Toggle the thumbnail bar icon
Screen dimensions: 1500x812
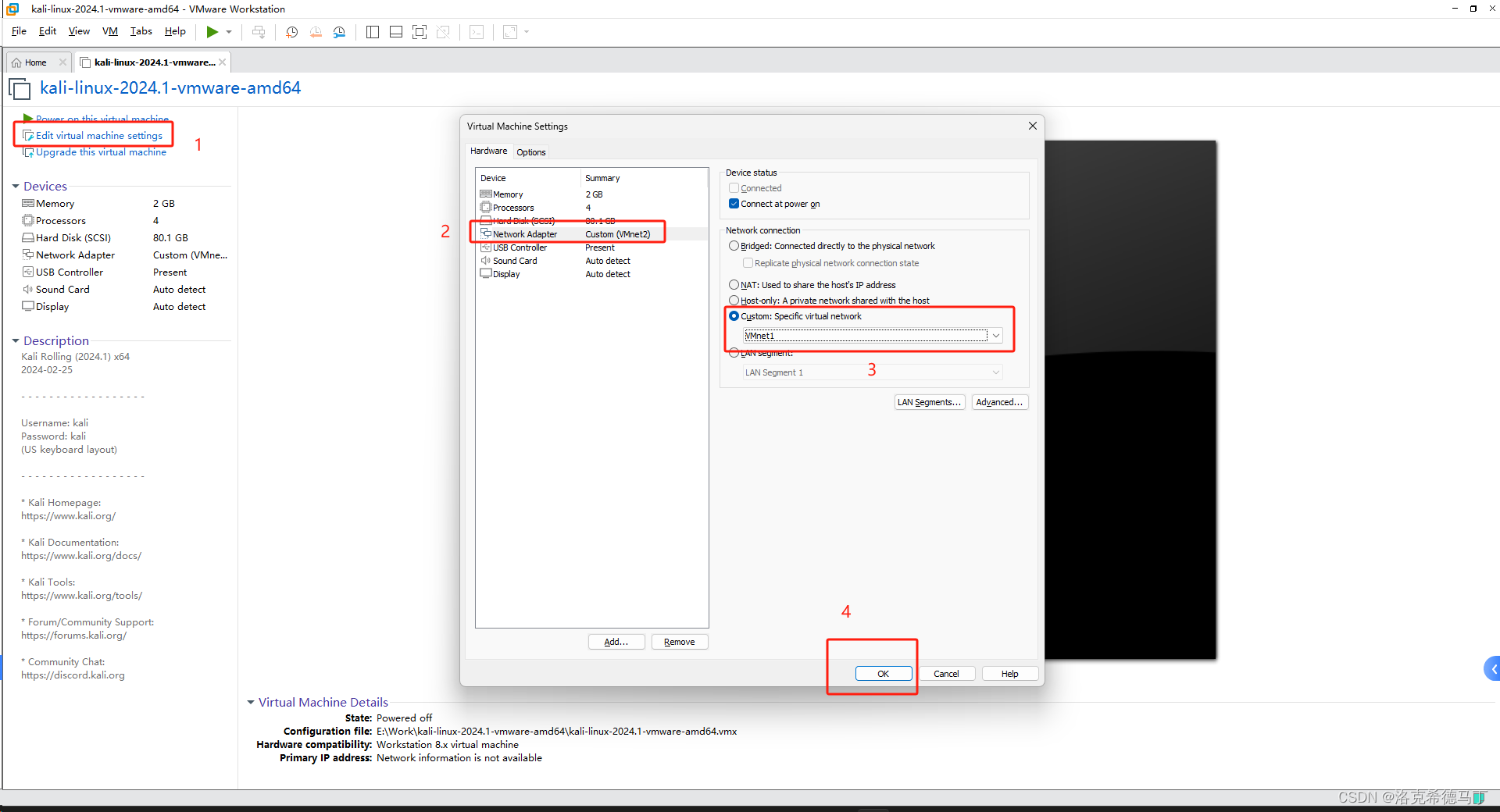click(x=396, y=32)
